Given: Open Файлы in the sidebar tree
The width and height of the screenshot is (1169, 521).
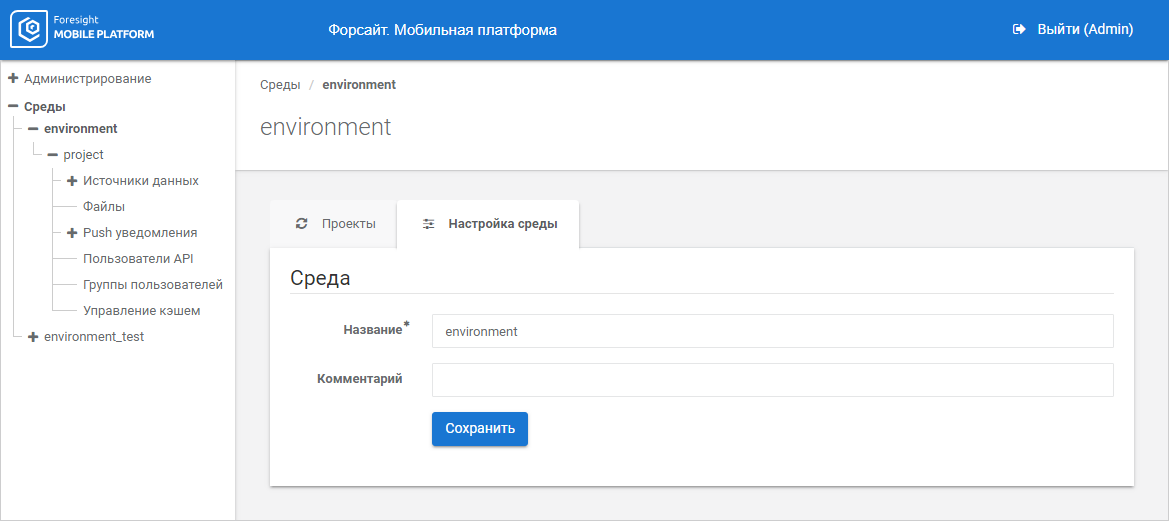Looking at the screenshot, I should (x=104, y=207).
